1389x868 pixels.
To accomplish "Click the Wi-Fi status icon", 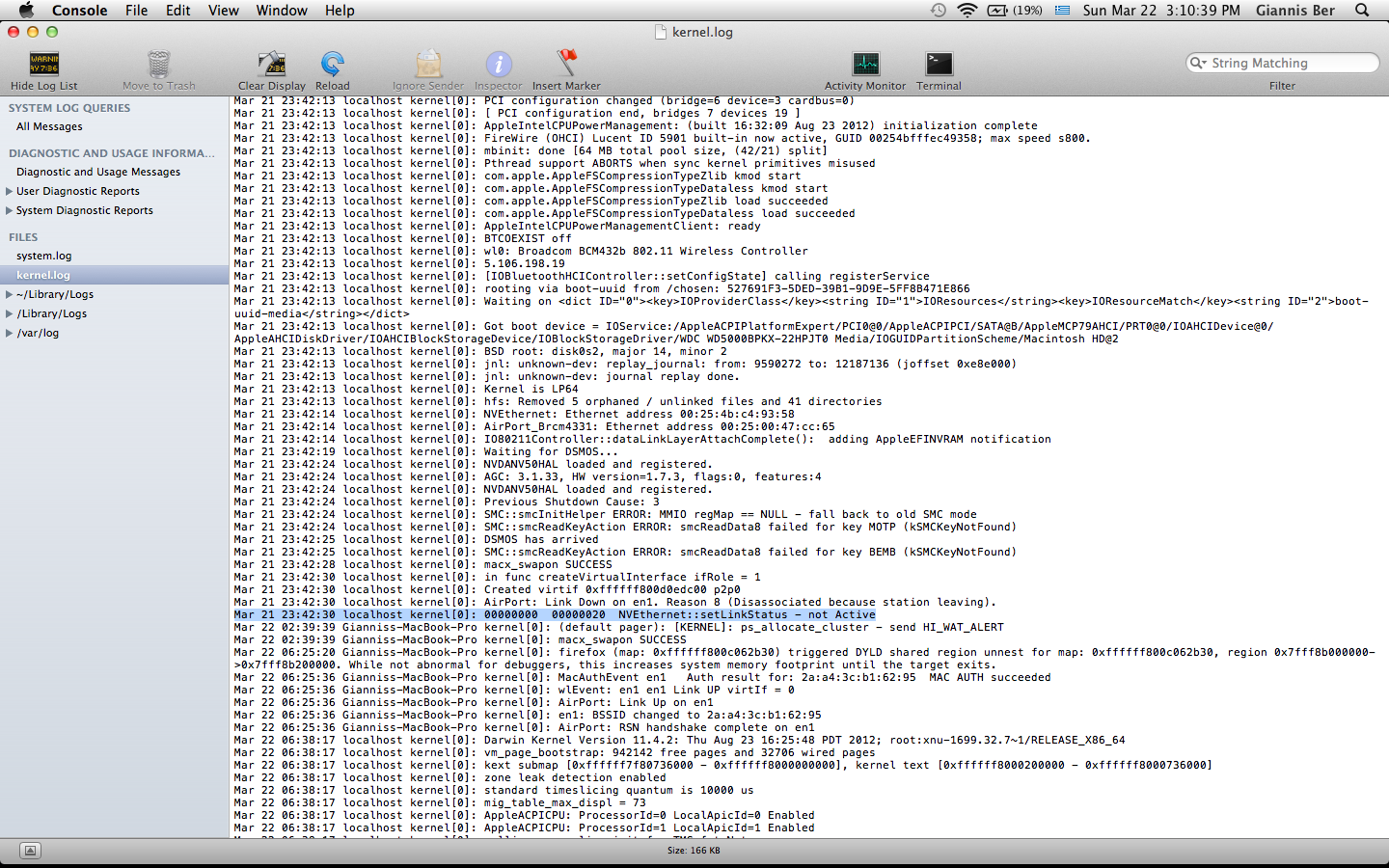I will point(967,10).
